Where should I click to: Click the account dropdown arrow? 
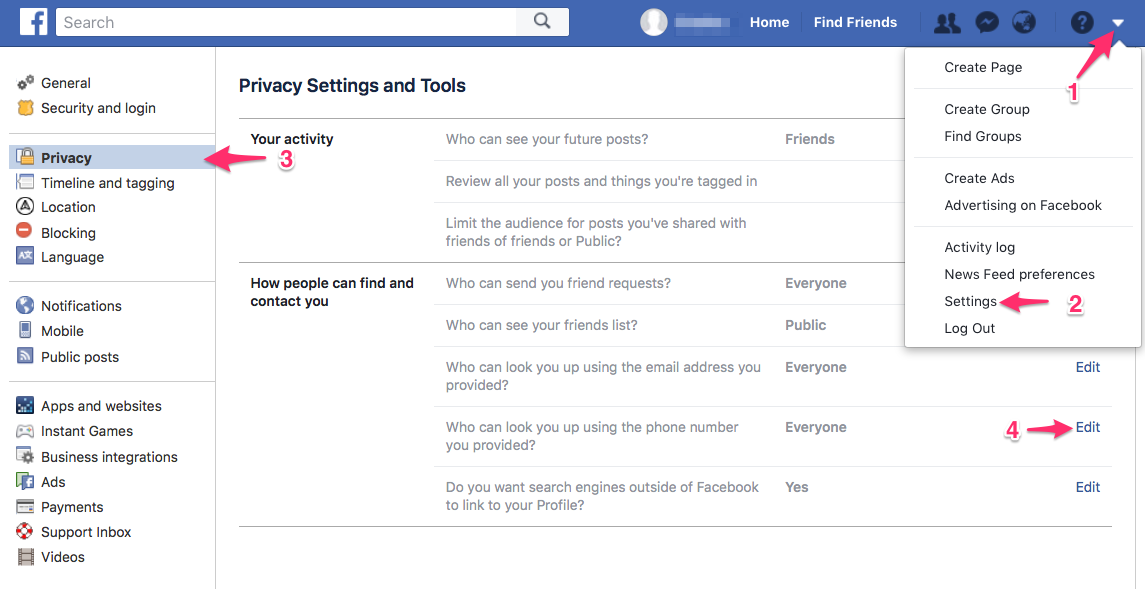(1118, 22)
